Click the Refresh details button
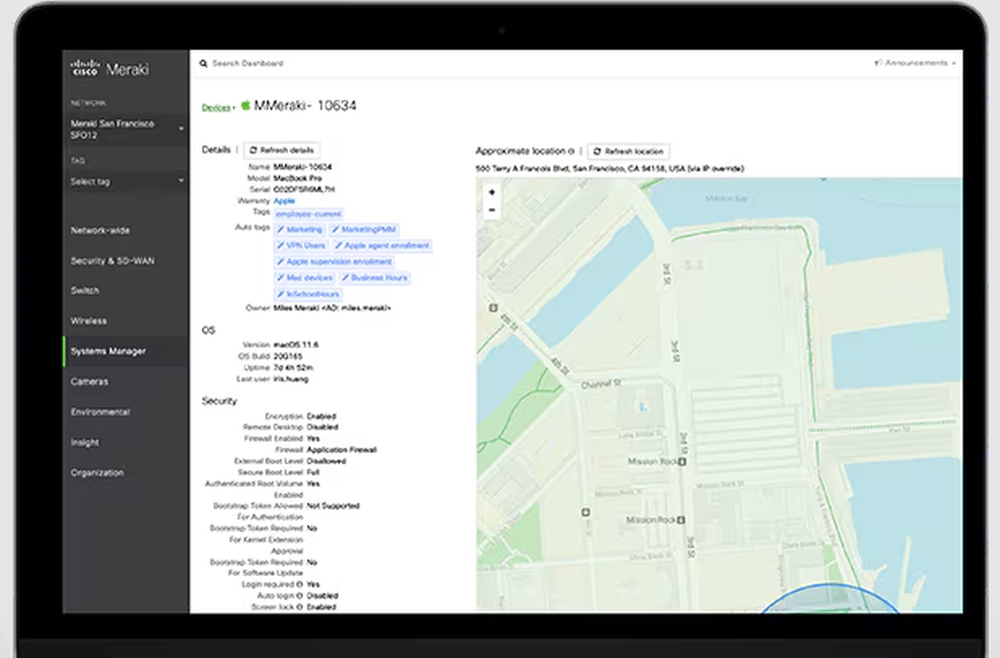The width and height of the screenshot is (1000, 658). [281, 150]
